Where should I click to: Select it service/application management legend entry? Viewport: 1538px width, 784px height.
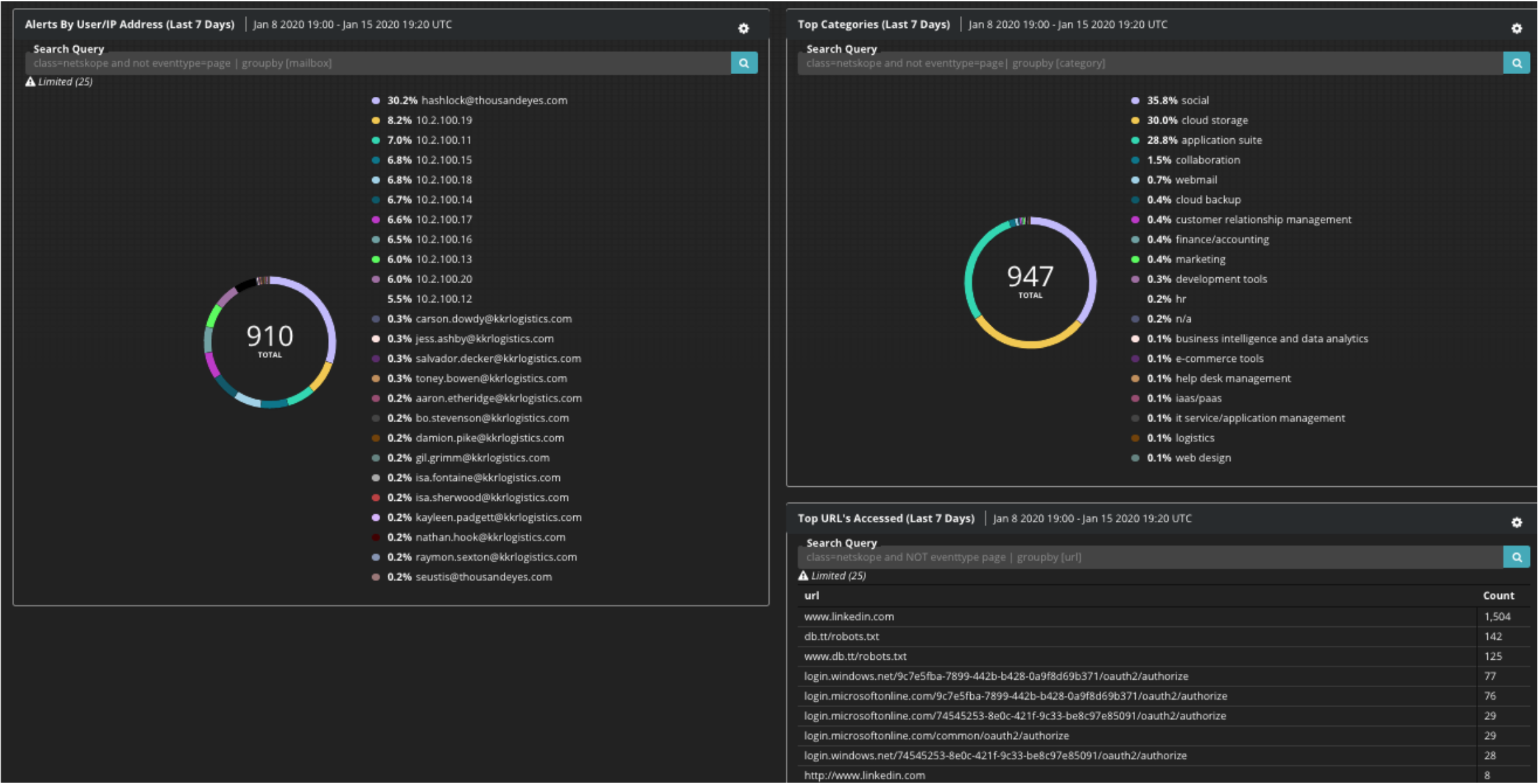(x=1238, y=418)
